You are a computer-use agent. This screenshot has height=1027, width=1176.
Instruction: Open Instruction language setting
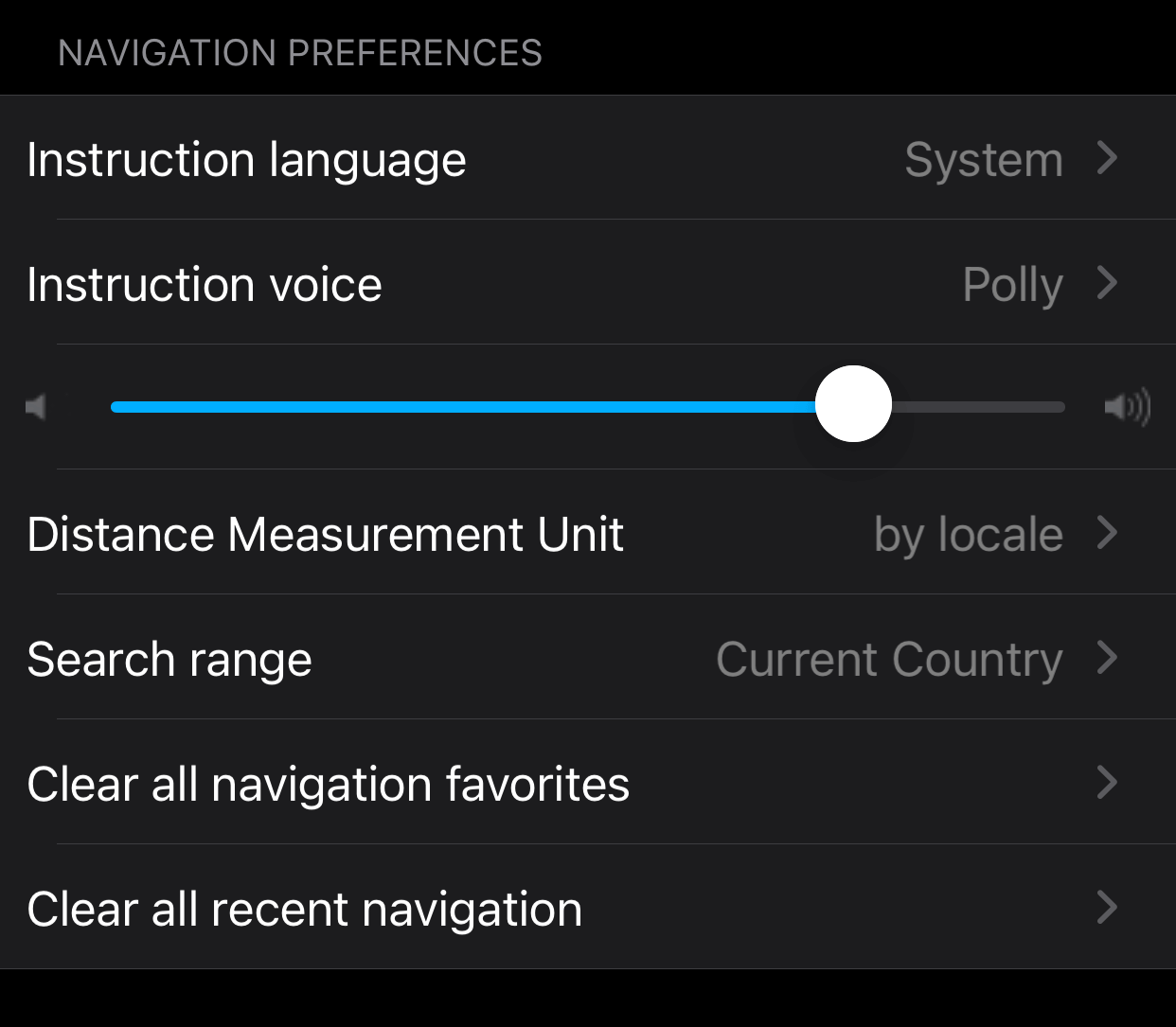588,157
